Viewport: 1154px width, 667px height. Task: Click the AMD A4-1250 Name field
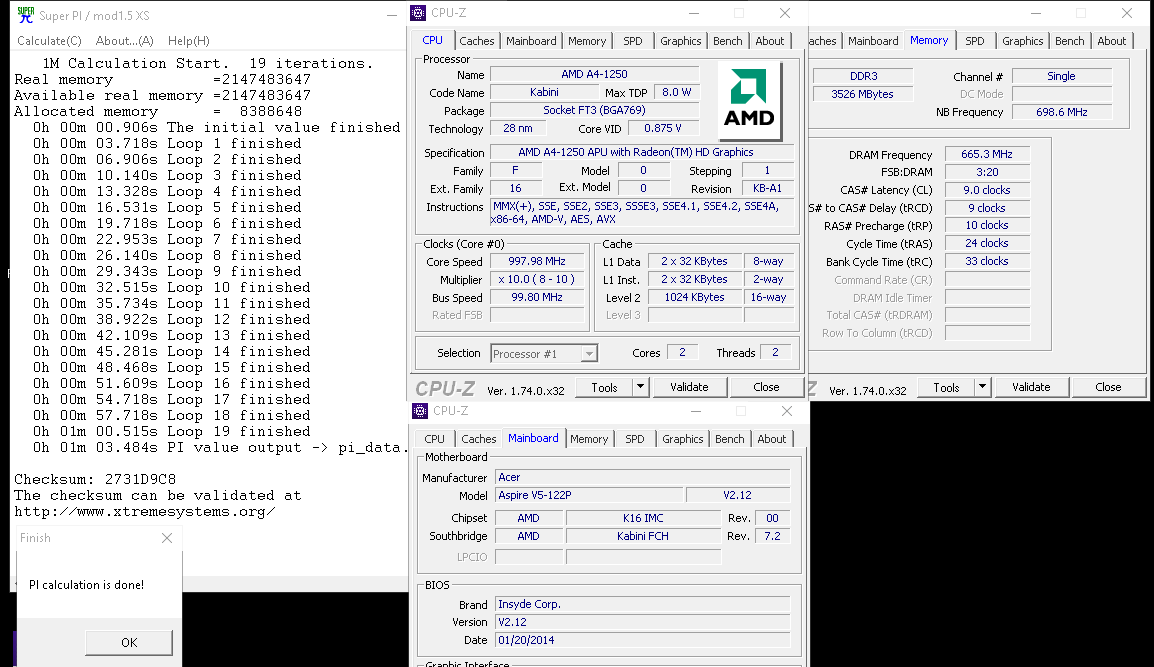point(594,74)
